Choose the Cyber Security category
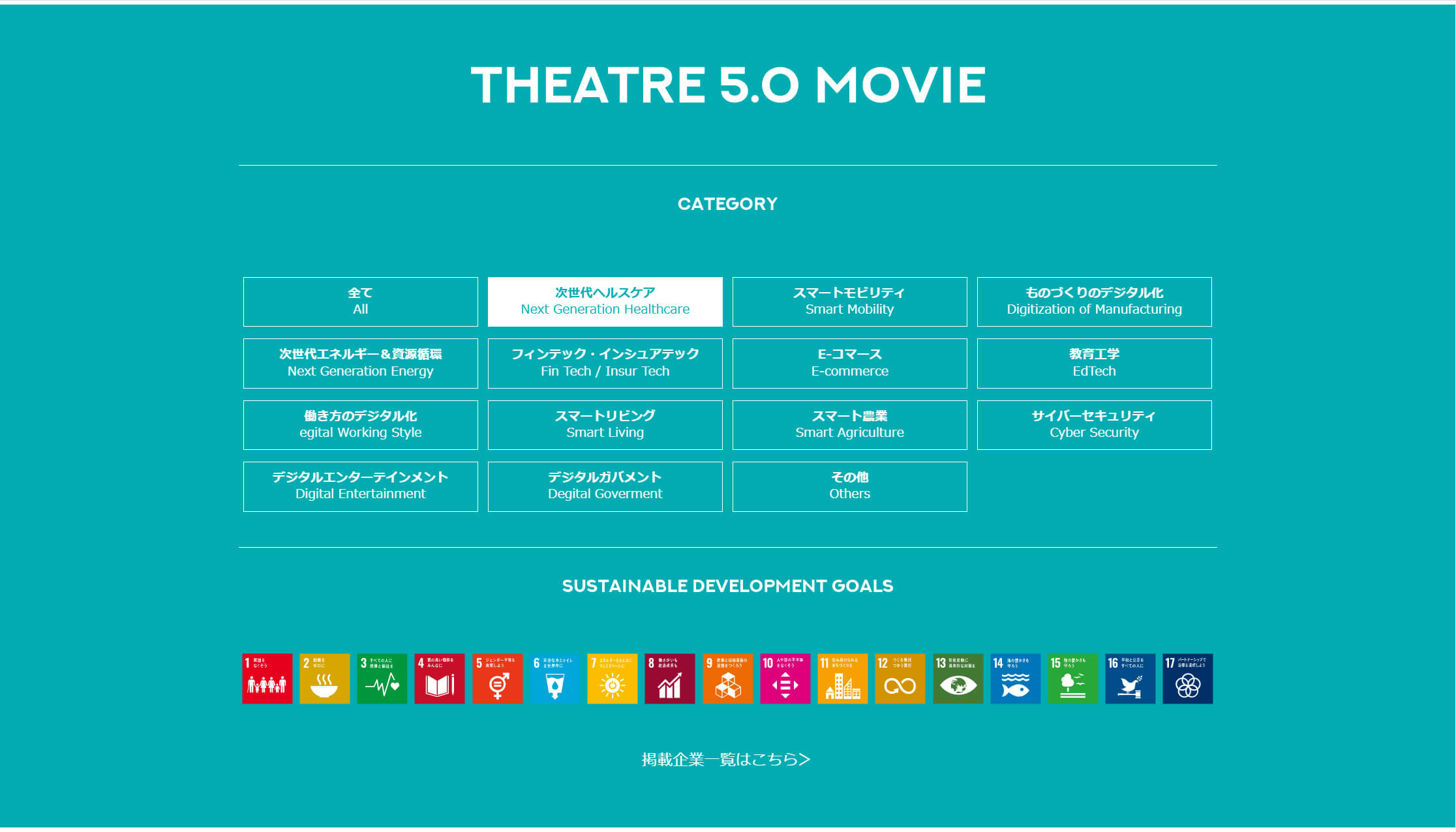Screen dimensions: 1456x832 [x=1094, y=424]
